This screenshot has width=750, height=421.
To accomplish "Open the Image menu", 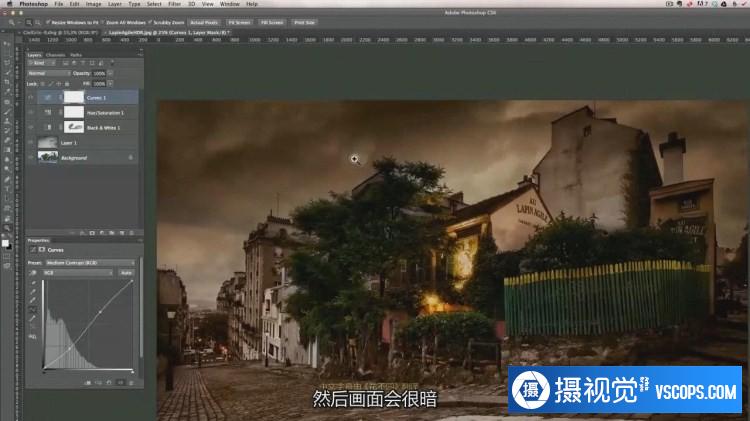I will point(93,4).
